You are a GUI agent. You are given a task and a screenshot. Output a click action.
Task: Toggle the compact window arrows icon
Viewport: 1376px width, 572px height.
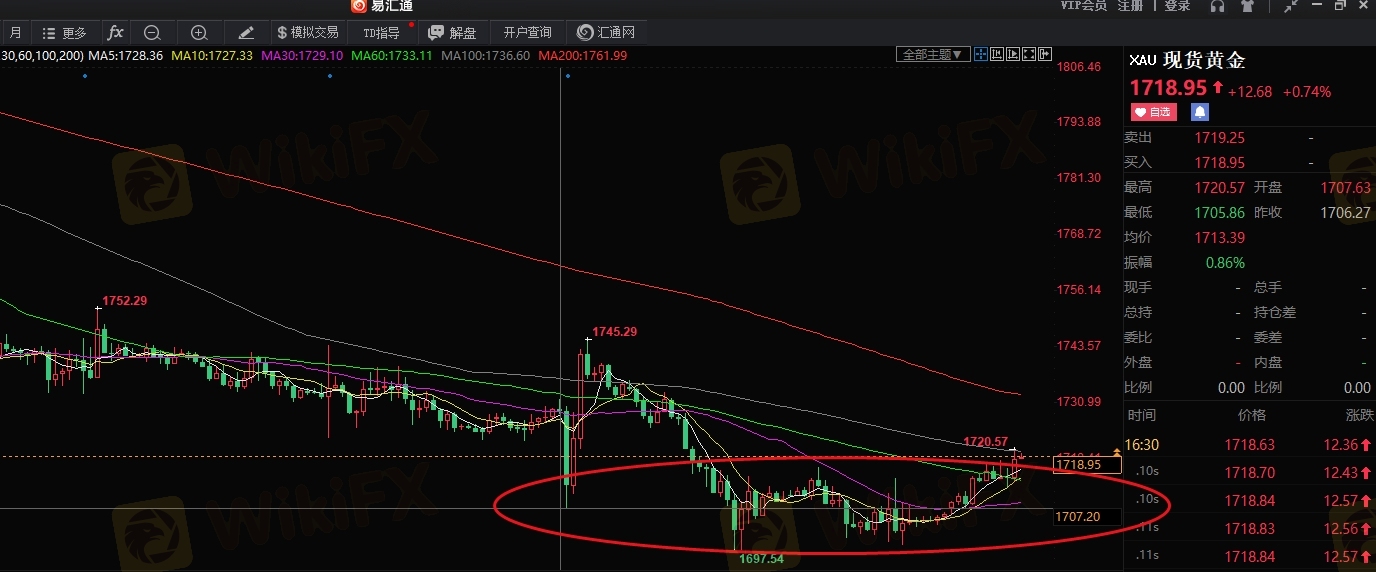tap(1291, 6)
